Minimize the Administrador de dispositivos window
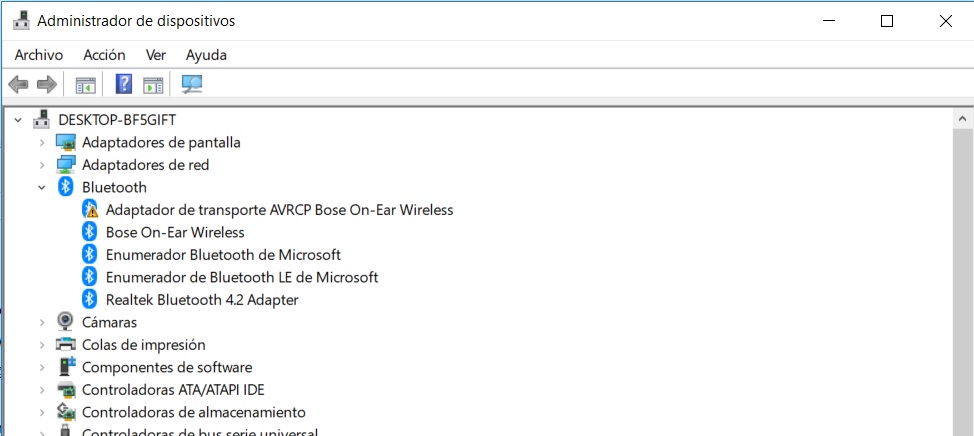 [x=829, y=21]
